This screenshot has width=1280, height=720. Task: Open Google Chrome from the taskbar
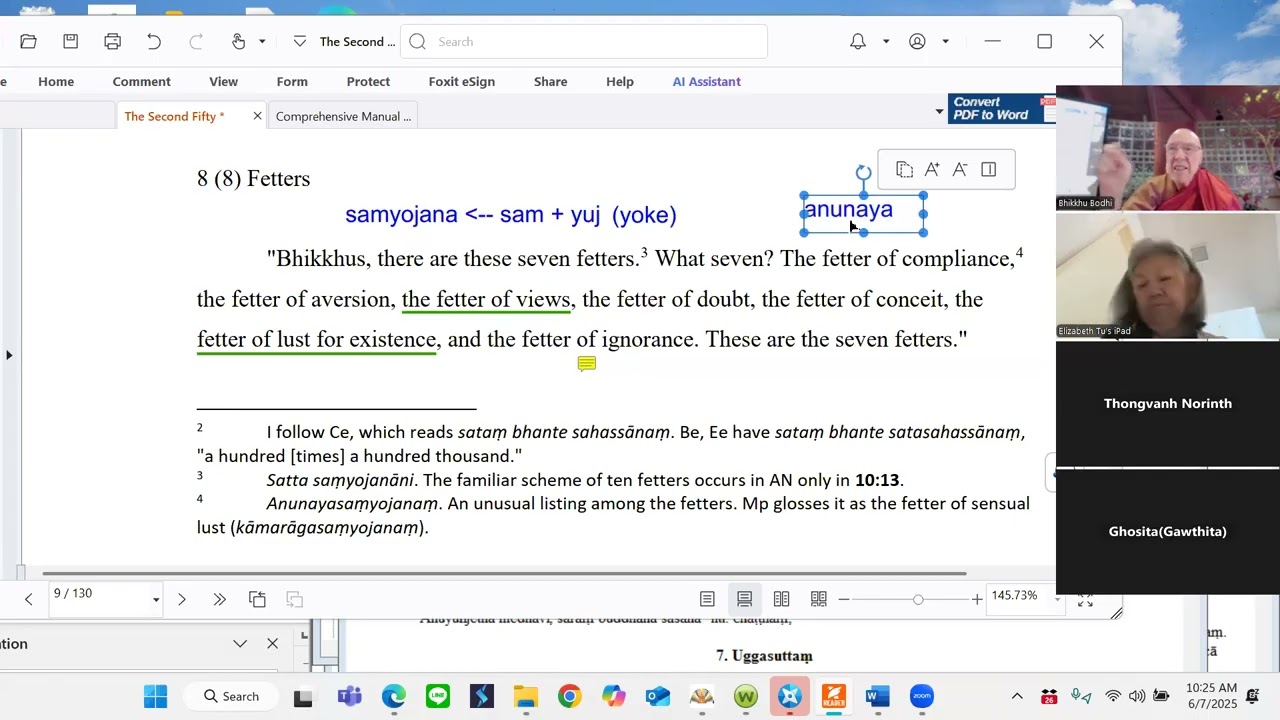point(569,696)
